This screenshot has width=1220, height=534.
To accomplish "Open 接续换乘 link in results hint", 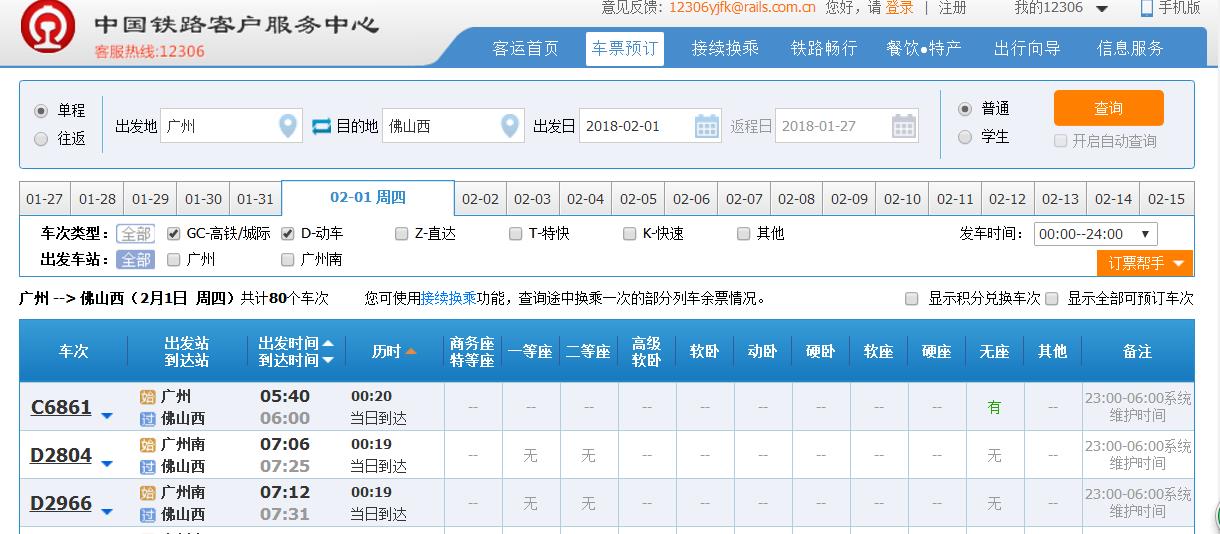I will pos(448,298).
